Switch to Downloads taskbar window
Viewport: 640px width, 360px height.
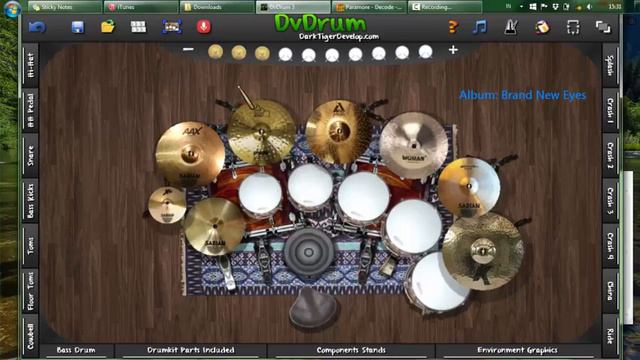pos(217,7)
